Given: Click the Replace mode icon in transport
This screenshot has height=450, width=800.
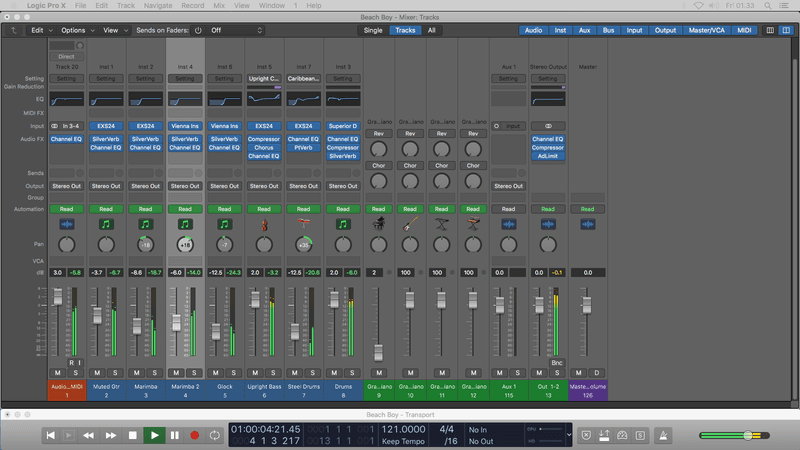Looking at the screenshot, I should click(586, 435).
